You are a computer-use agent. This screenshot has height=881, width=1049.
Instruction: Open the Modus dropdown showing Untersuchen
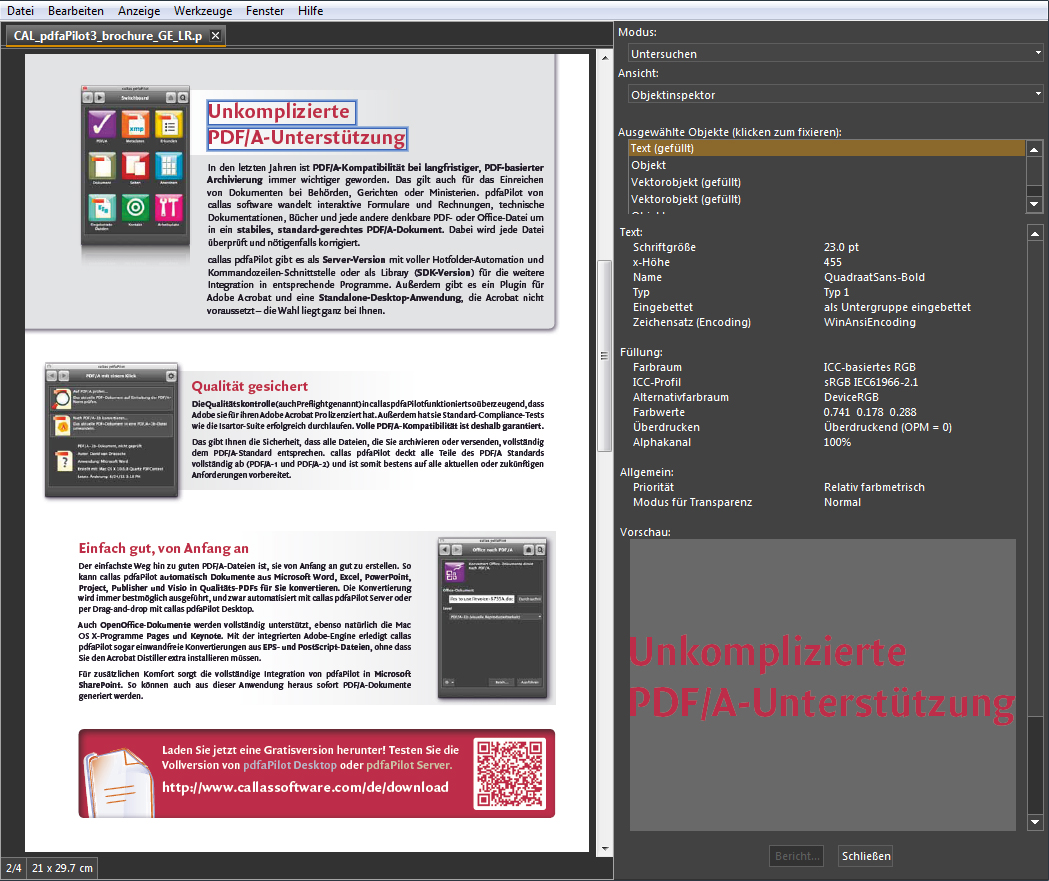tap(836, 54)
